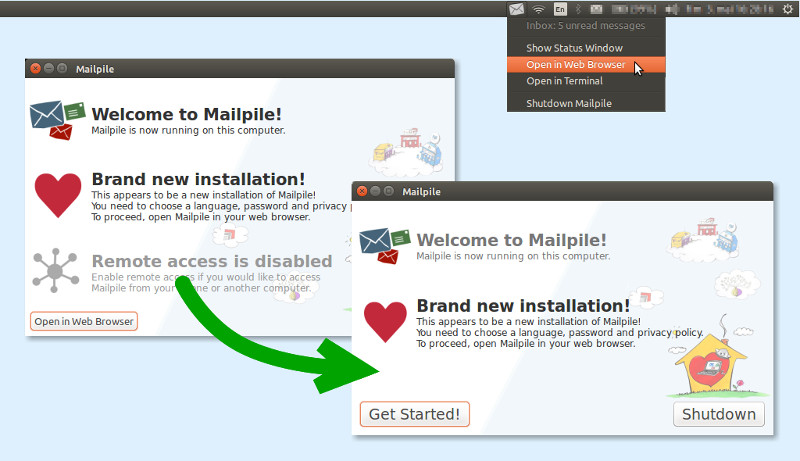Click Welcome to Mailpile! heading in front window
800x461 pixels.
coord(511,240)
